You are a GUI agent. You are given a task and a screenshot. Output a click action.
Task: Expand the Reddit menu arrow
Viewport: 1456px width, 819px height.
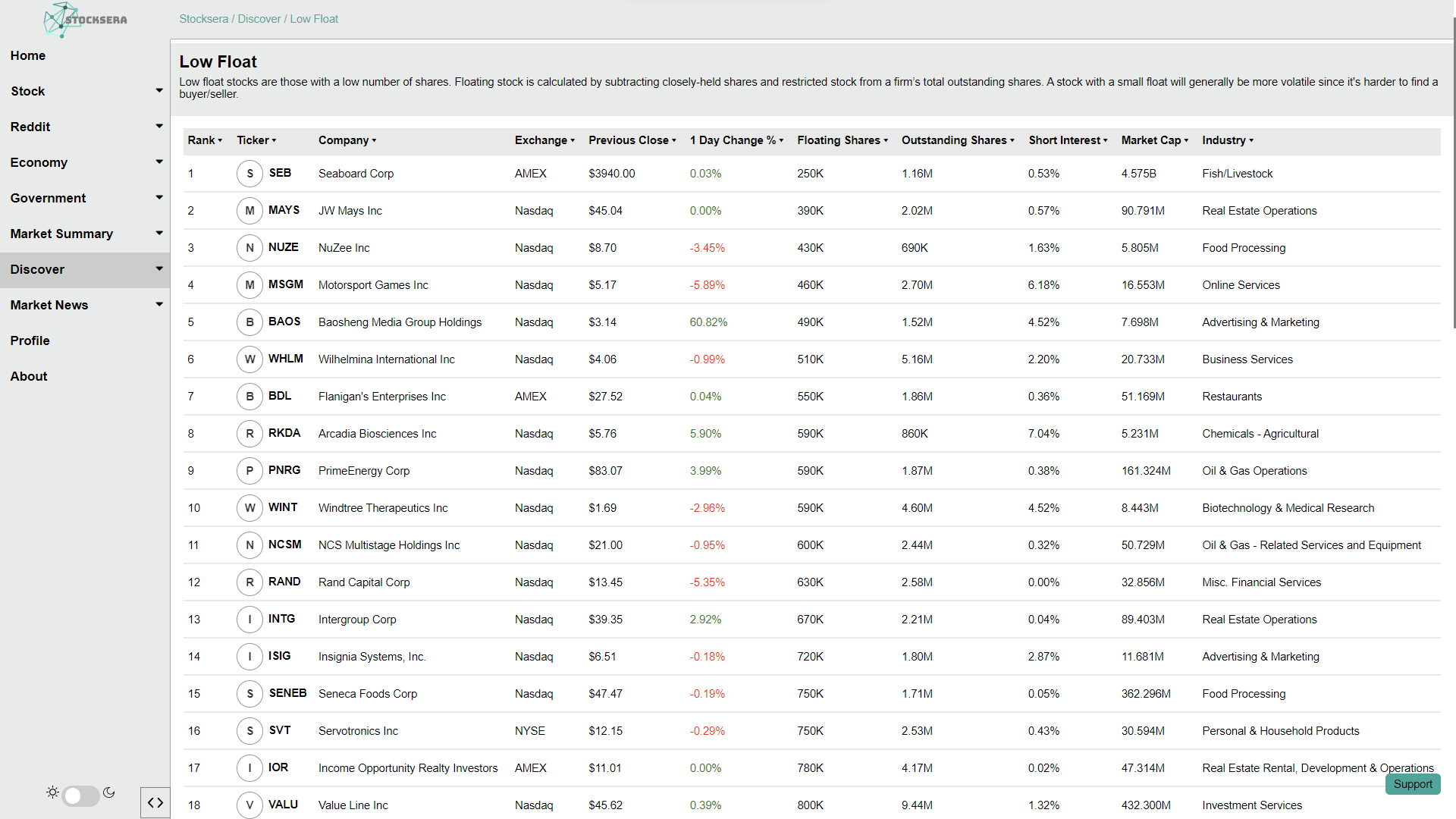[x=159, y=126]
